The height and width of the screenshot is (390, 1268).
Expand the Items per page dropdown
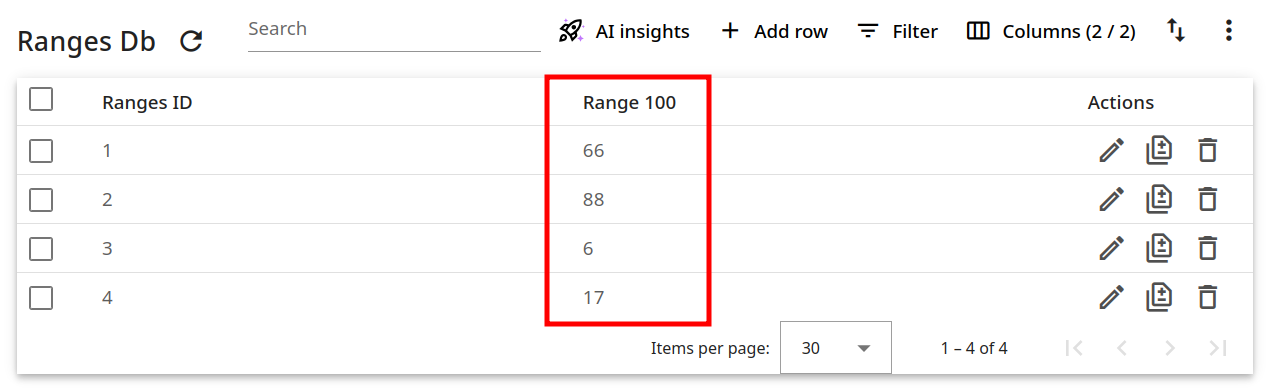pyautogui.click(x=836, y=348)
